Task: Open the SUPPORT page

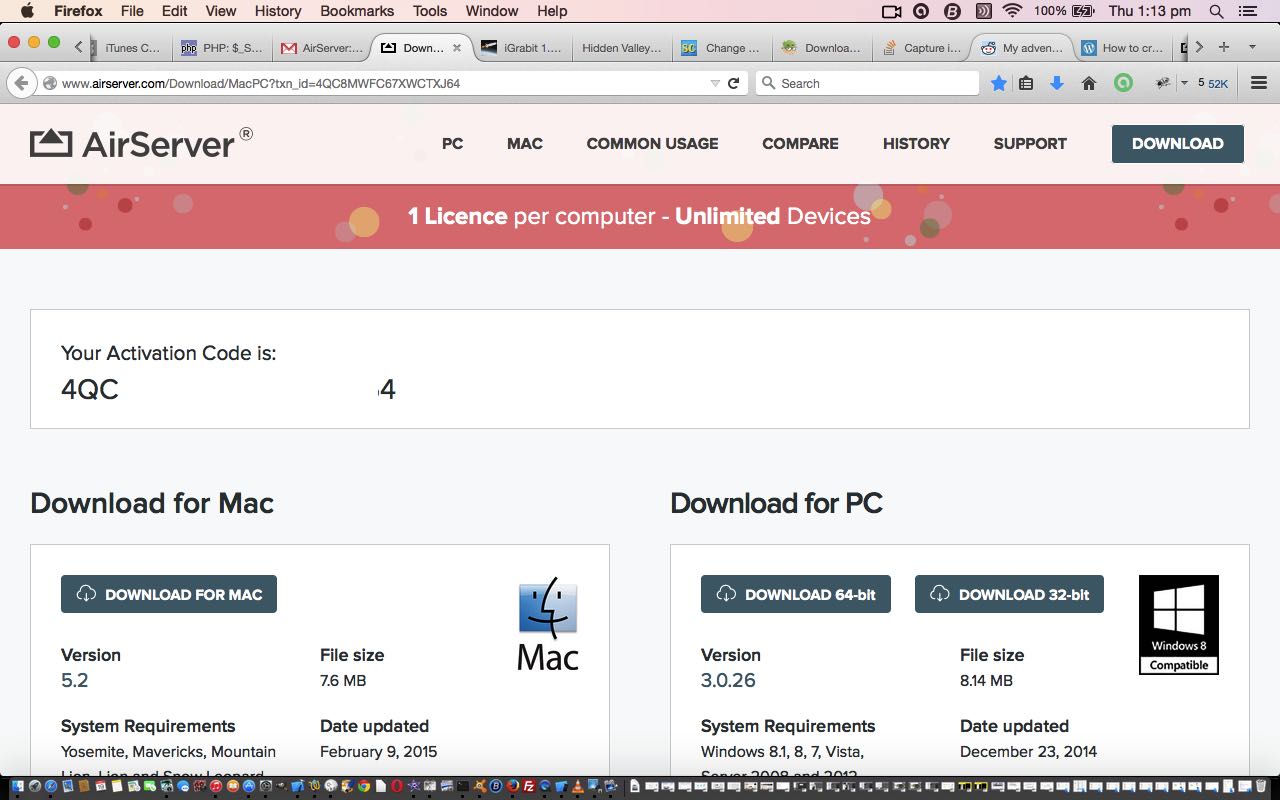Action: [1030, 144]
